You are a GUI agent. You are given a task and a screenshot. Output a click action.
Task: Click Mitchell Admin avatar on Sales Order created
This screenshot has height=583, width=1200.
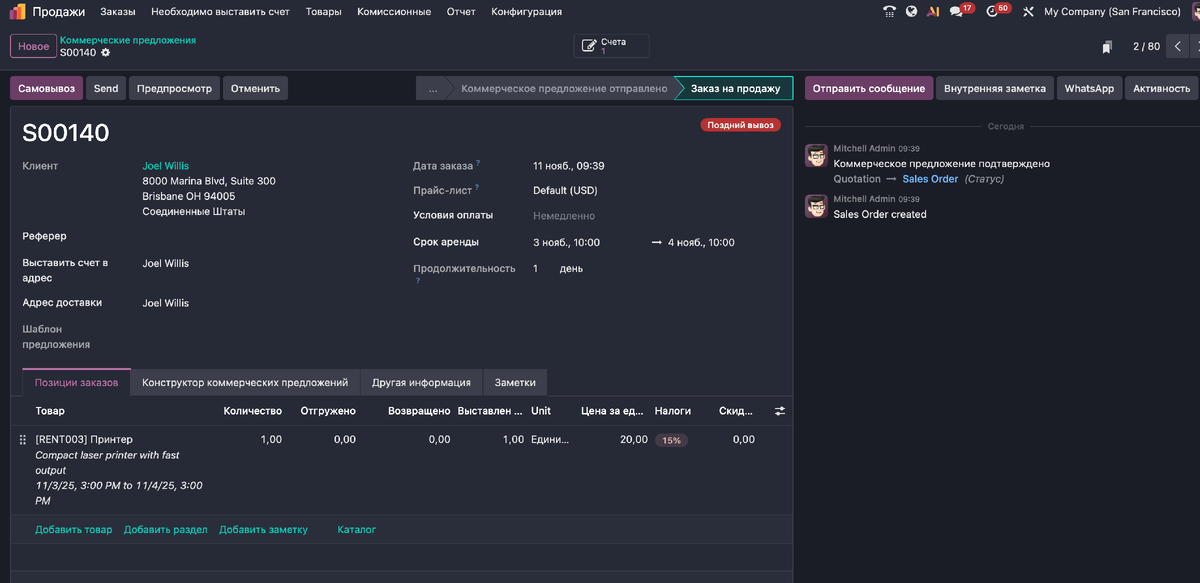point(816,206)
